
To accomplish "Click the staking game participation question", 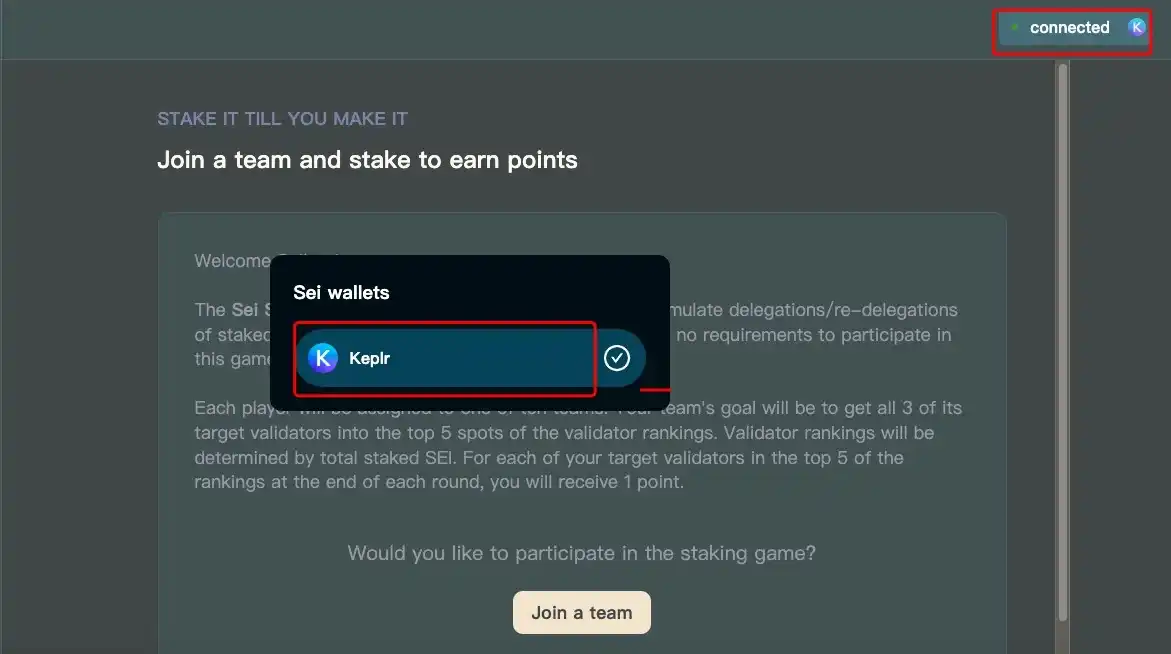I will click(581, 553).
